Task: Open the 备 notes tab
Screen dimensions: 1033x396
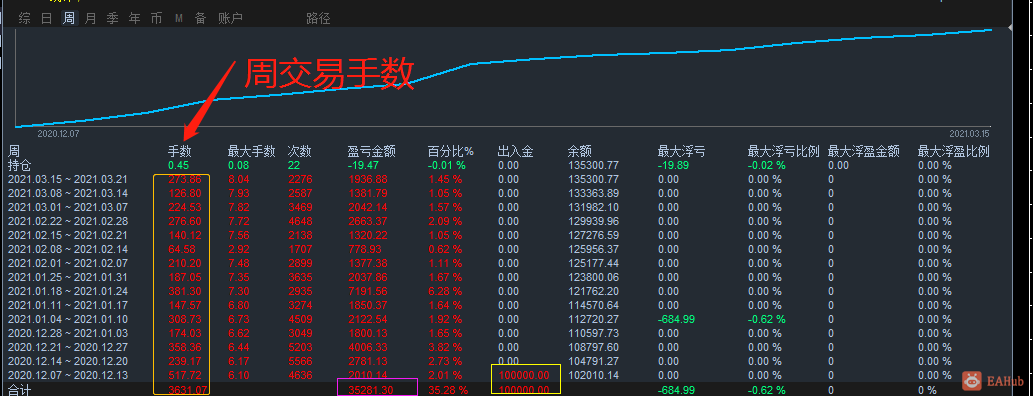Action: [200, 18]
